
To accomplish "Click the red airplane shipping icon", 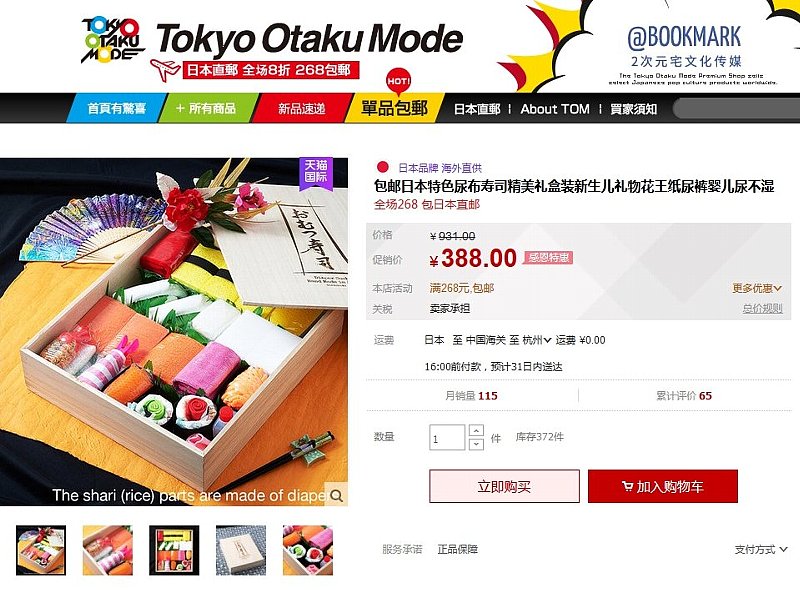I will click(165, 70).
